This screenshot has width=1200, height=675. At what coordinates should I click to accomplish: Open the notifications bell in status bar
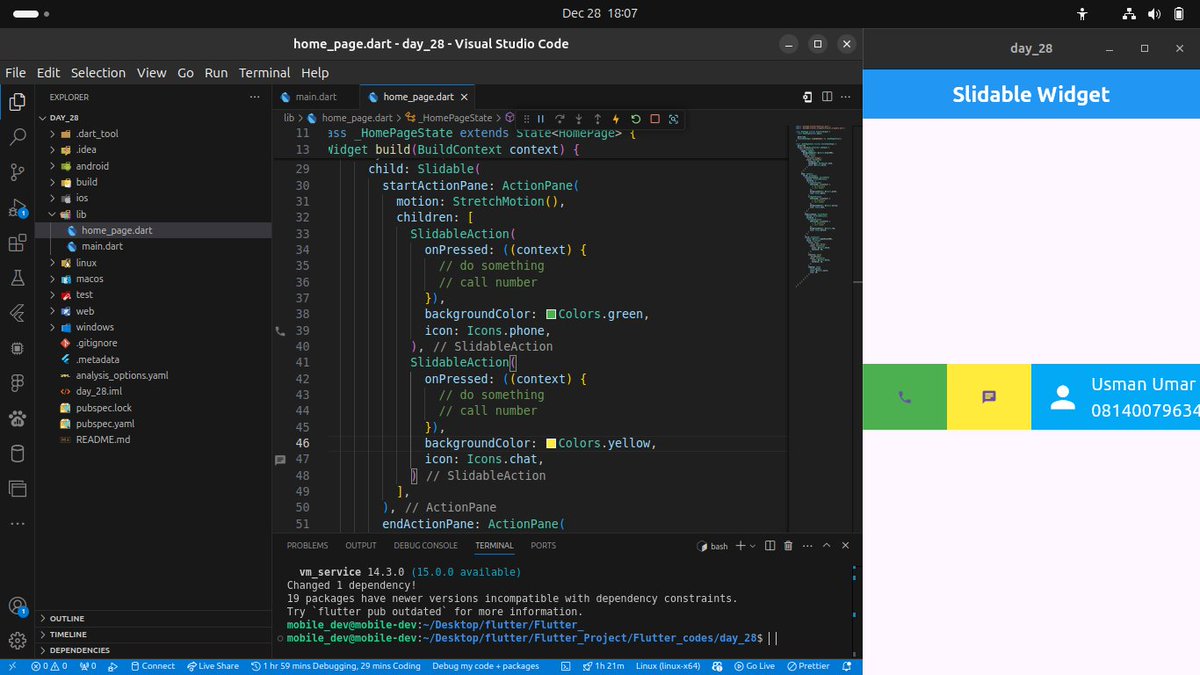(848, 666)
